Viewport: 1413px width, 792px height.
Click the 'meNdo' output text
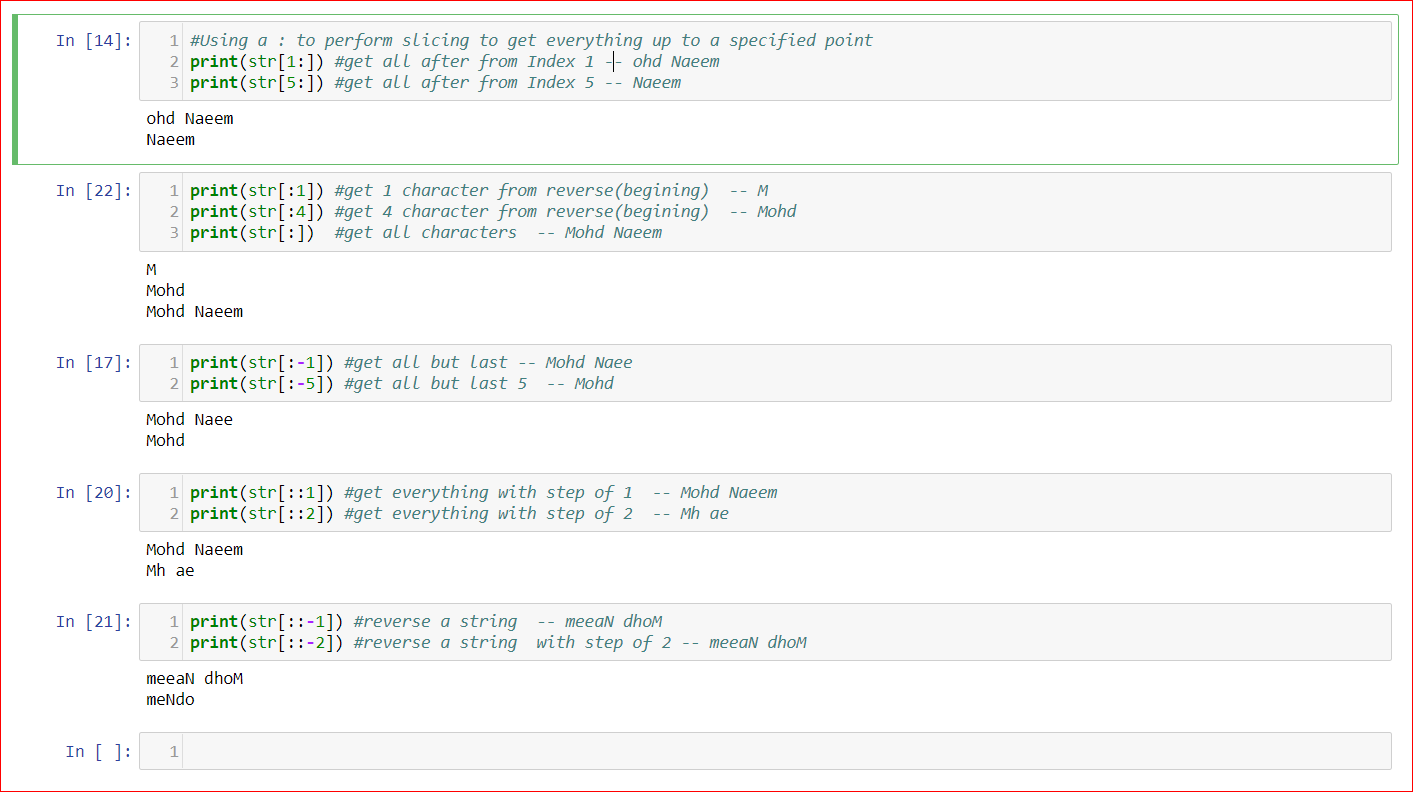(170, 700)
